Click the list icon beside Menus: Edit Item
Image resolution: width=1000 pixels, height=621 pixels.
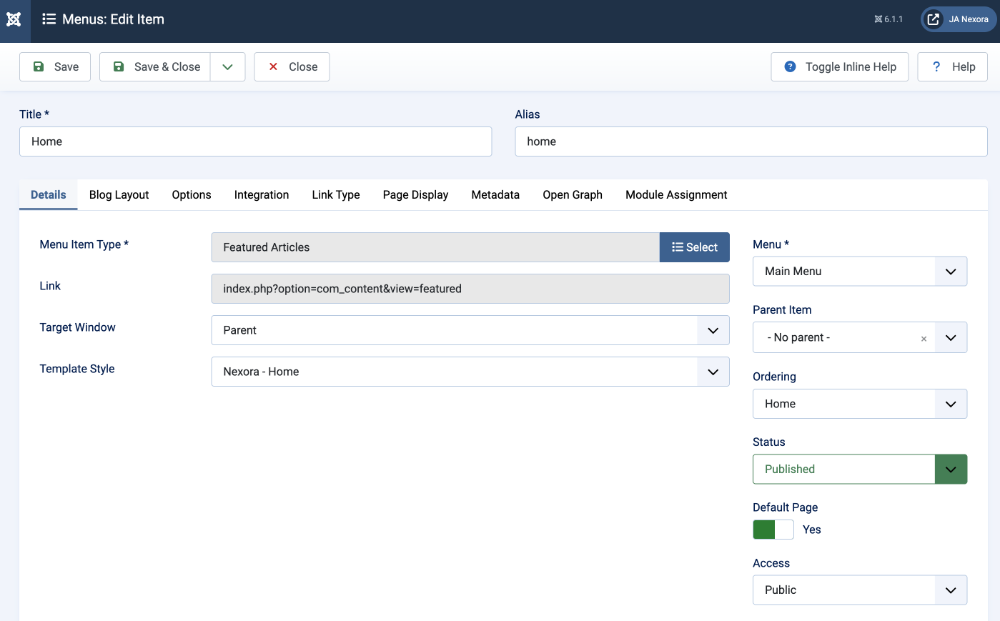tap(48, 19)
